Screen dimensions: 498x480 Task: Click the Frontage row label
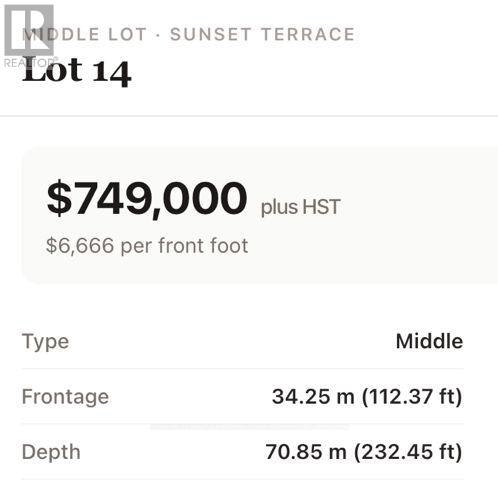65,397
